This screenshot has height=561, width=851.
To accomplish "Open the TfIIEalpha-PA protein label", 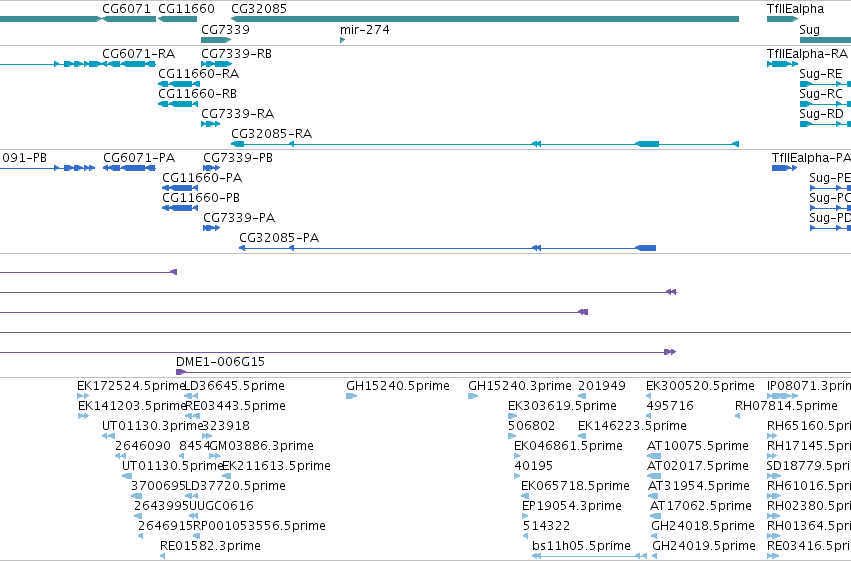I will (811, 158).
